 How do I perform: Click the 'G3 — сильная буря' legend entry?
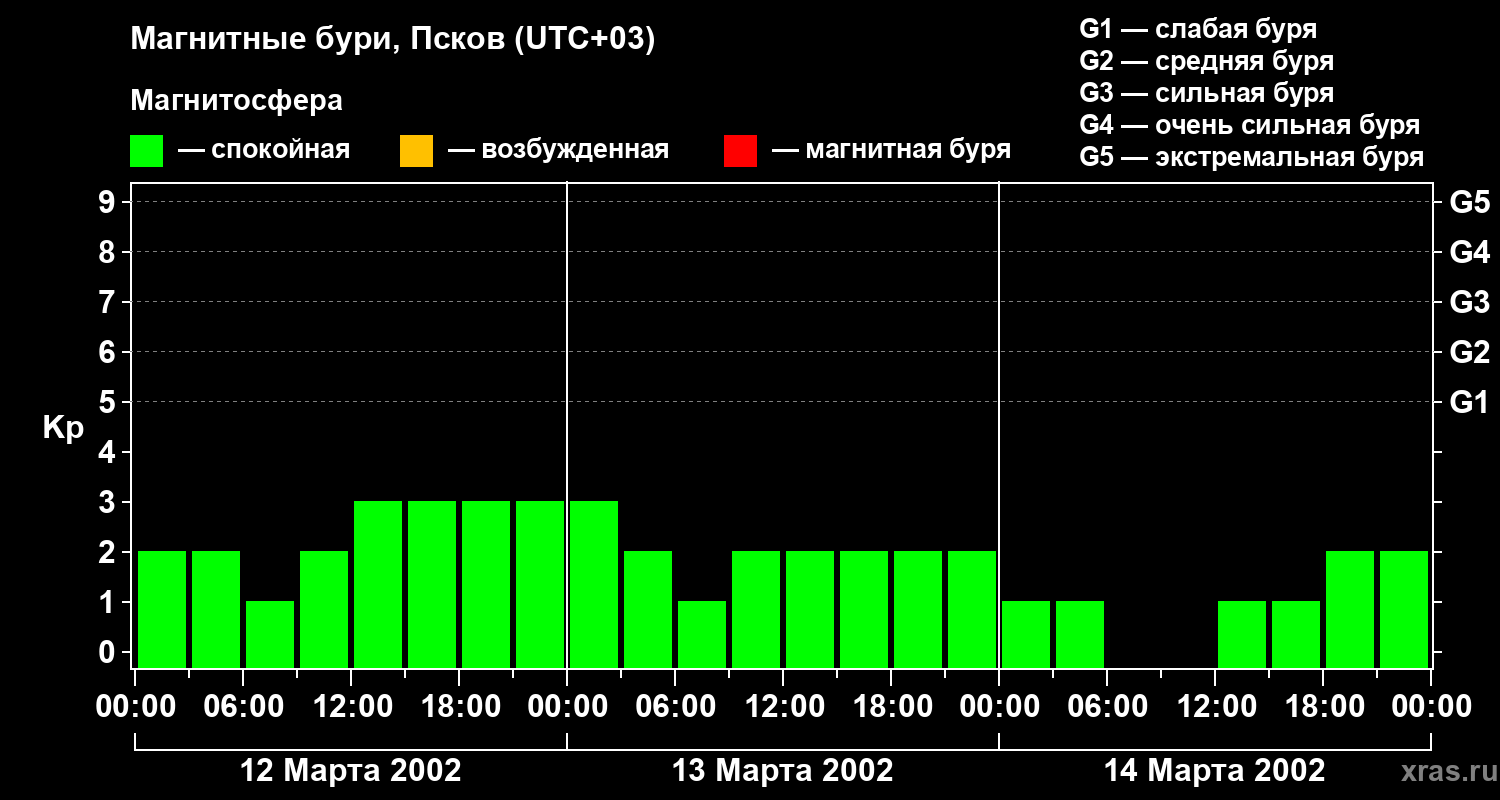(x=1206, y=93)
